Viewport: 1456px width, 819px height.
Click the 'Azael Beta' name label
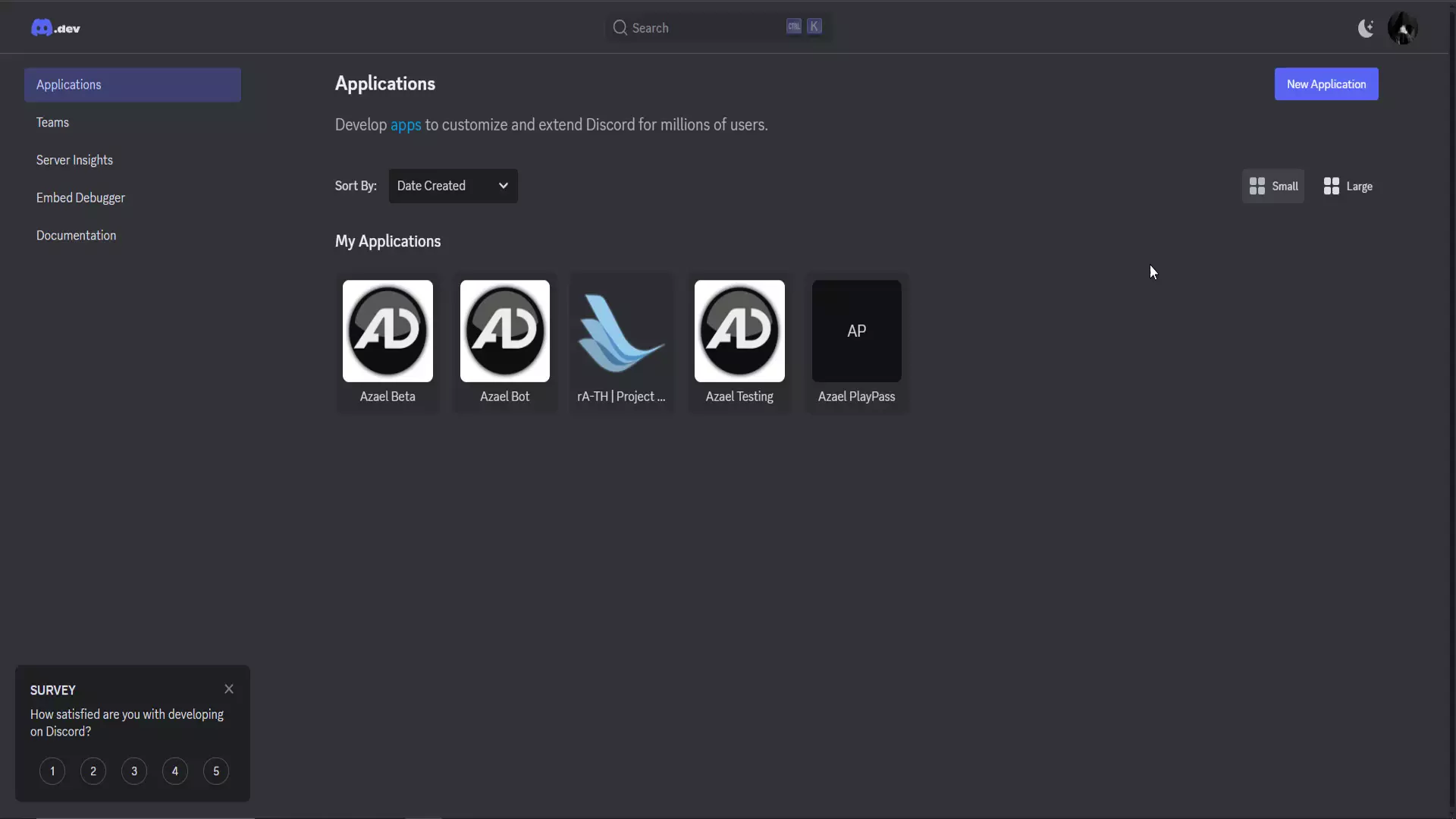[x=388, y=397]
